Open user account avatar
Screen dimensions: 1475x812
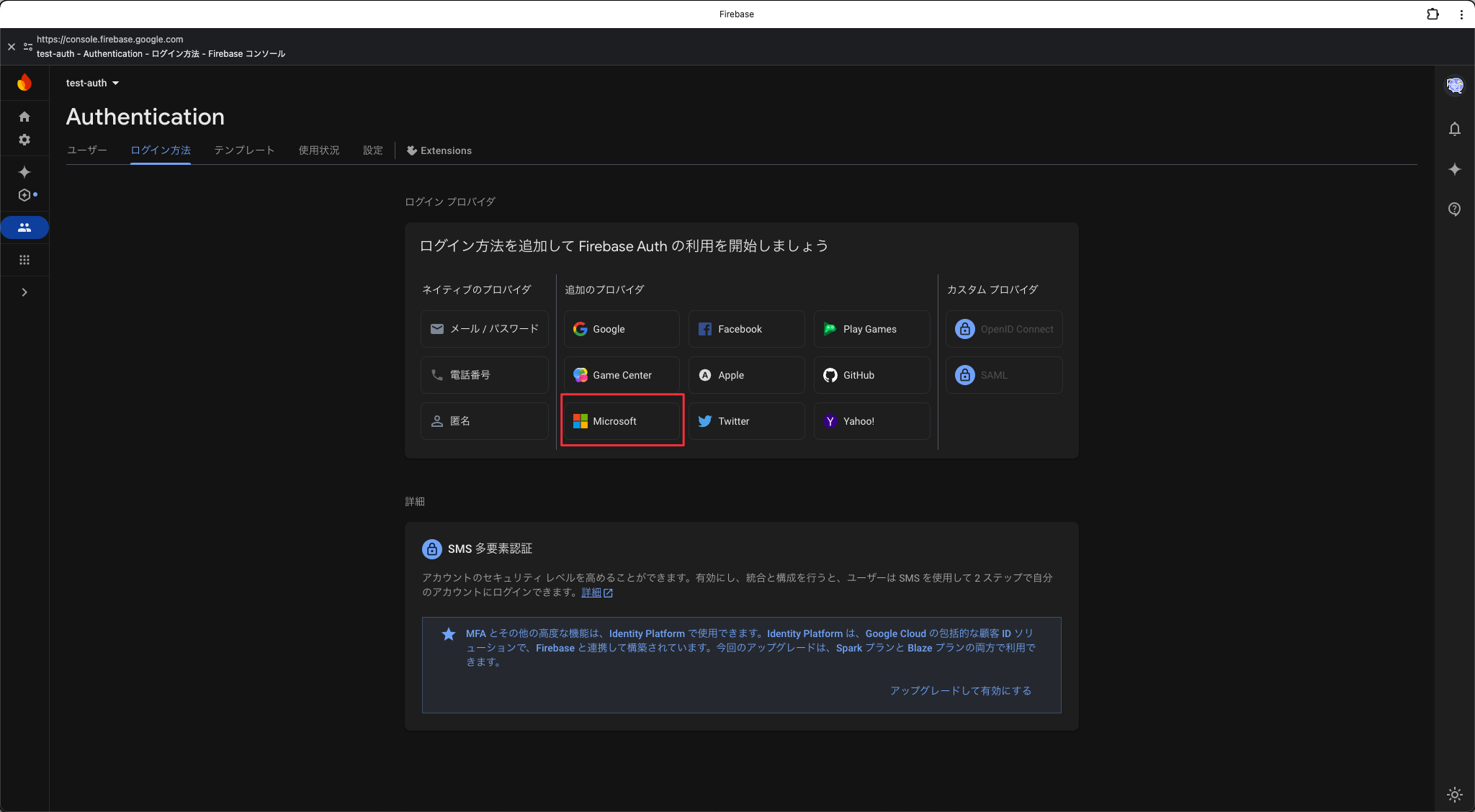[1454, 86]
